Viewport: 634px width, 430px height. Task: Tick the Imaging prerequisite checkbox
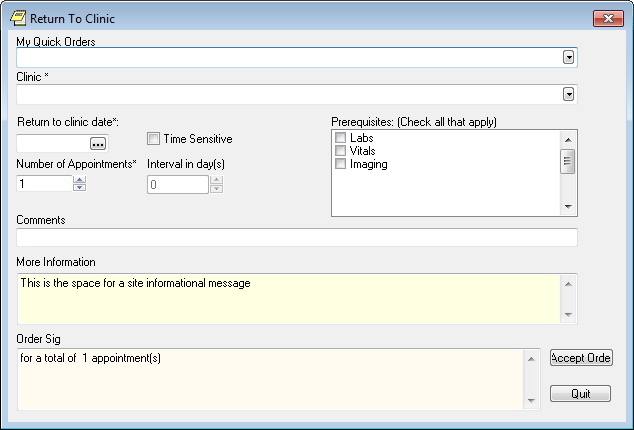[x=342, y=164]
